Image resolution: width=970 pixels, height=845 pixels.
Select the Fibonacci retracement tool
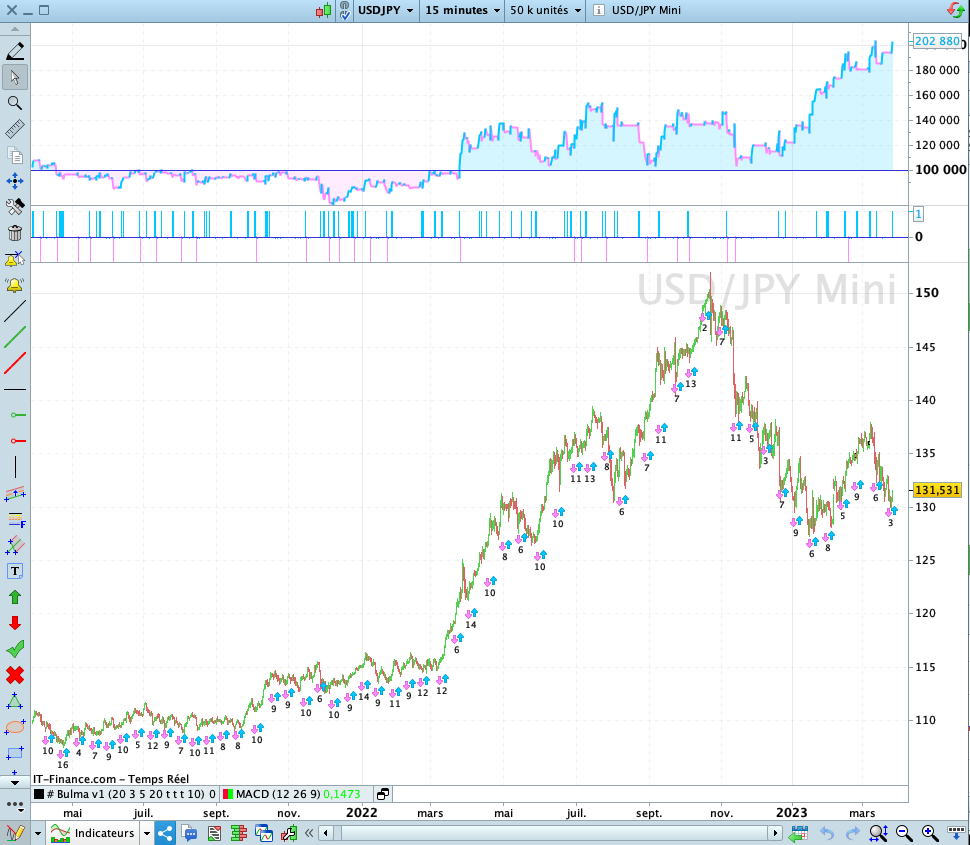16,520
